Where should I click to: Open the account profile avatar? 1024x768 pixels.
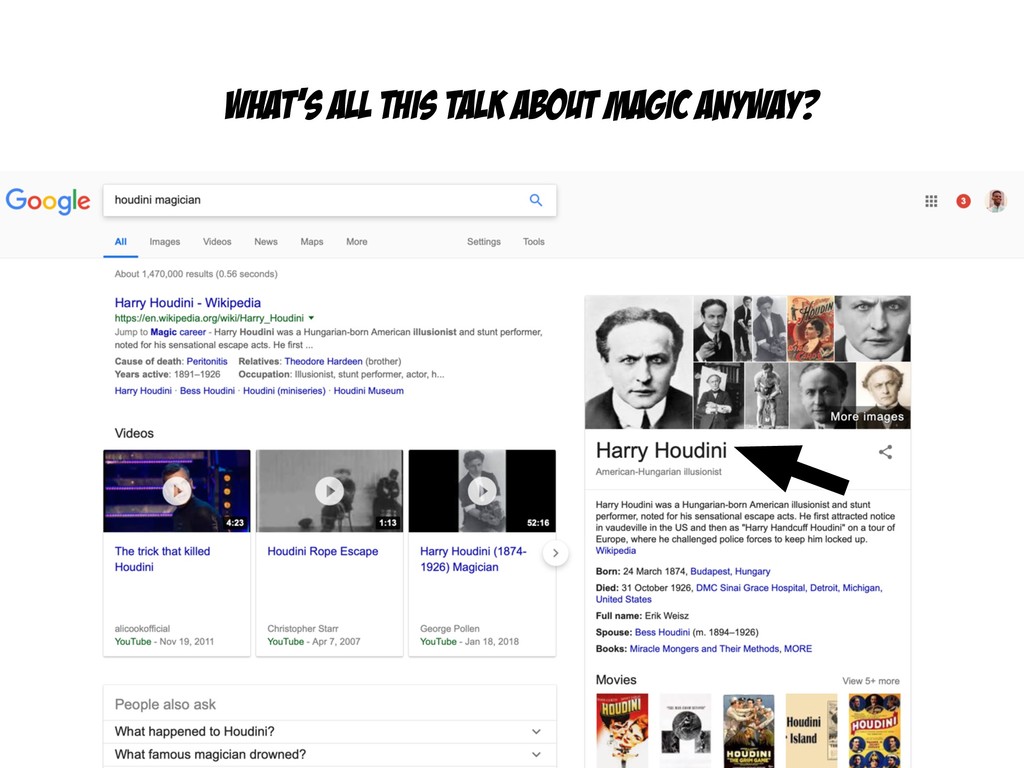click(996, 201)
